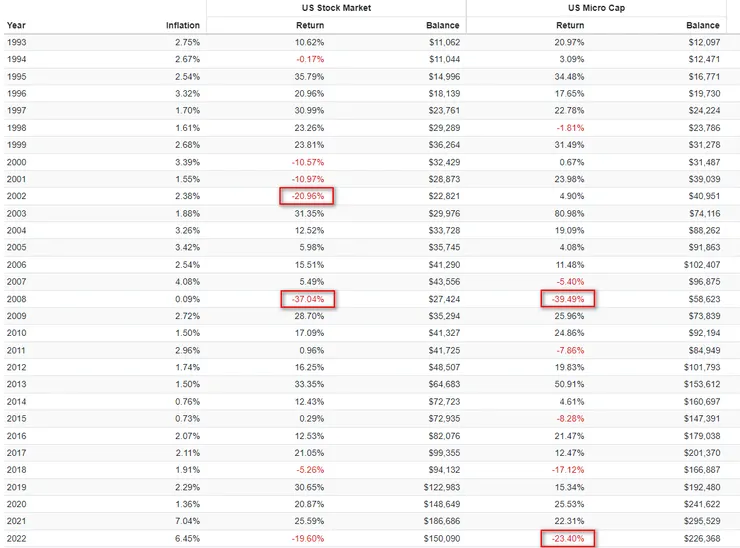
Task: Select the highlighted -39.49% micro cap return
Action: pos(568,299)
